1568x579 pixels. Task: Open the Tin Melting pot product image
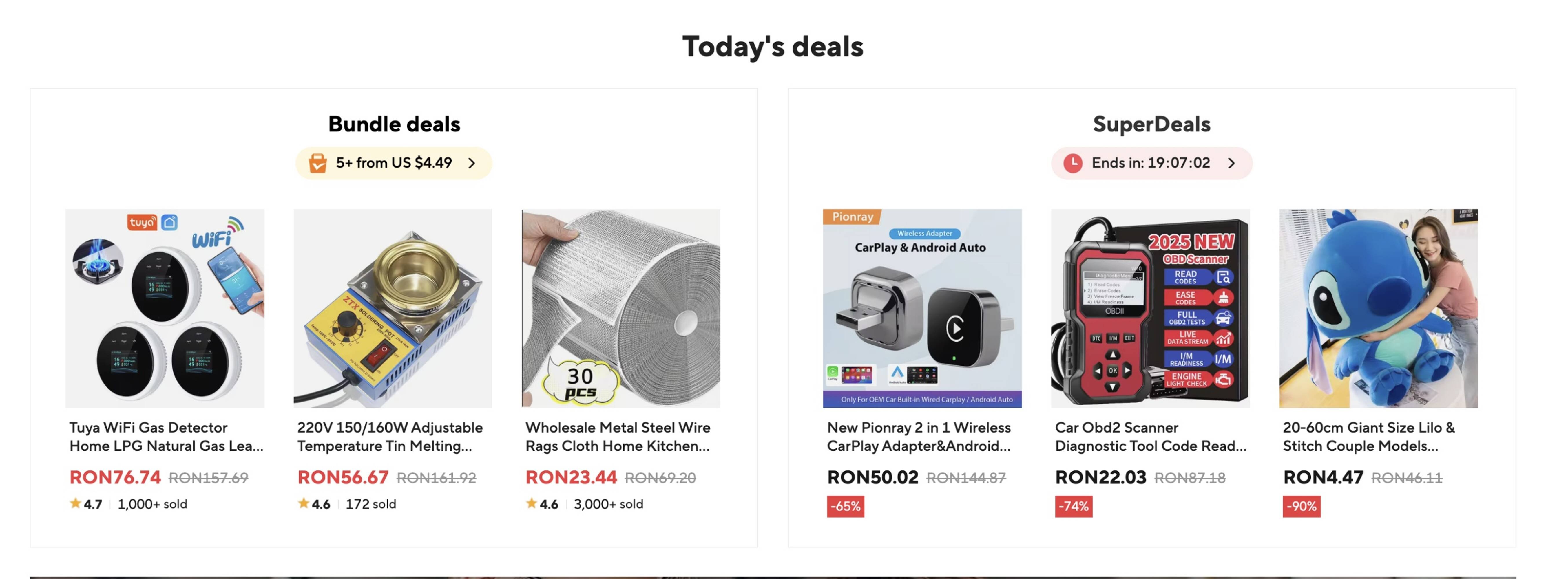[x=393, y=308]
